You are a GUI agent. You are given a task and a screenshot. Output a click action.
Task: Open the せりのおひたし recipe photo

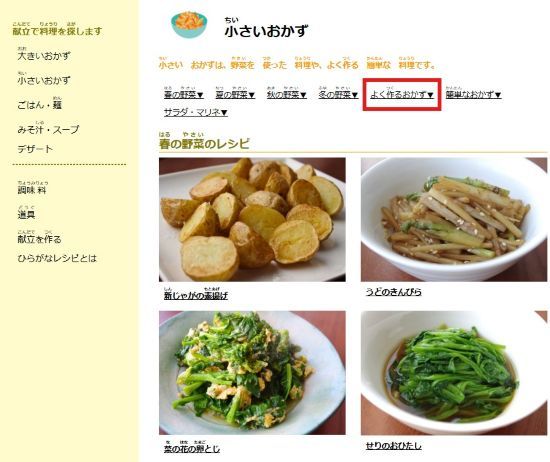pyautogui.click(x=454, y=373)
